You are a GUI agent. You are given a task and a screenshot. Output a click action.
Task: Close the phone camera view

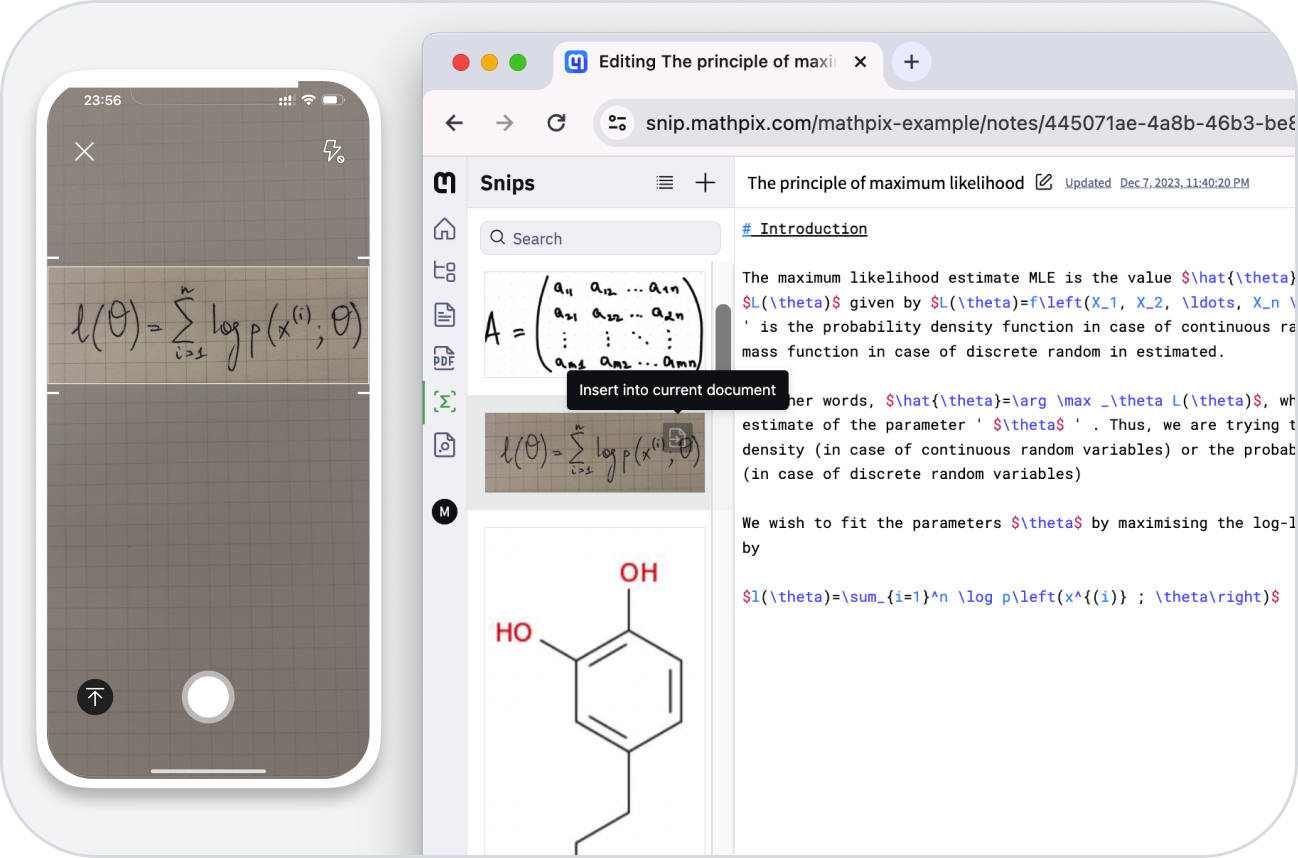click(x=84, y=151)
